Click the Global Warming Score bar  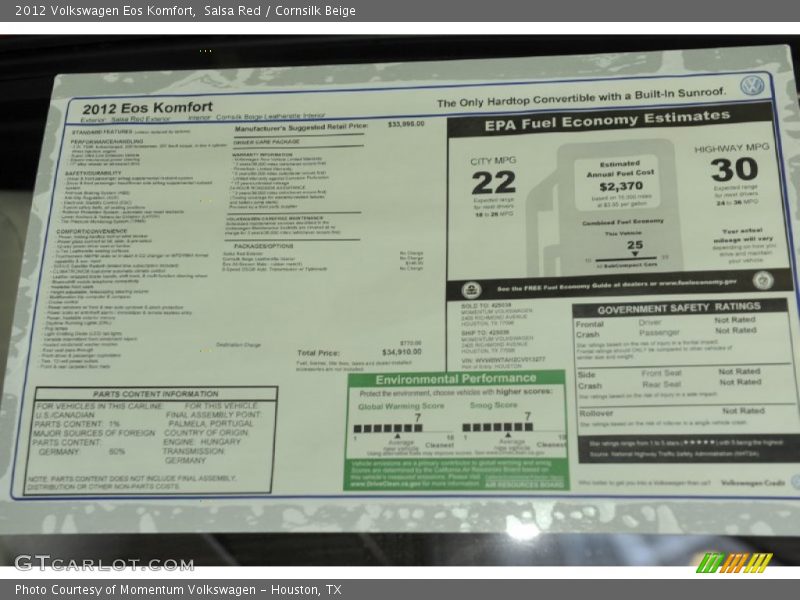coord(388,428)
